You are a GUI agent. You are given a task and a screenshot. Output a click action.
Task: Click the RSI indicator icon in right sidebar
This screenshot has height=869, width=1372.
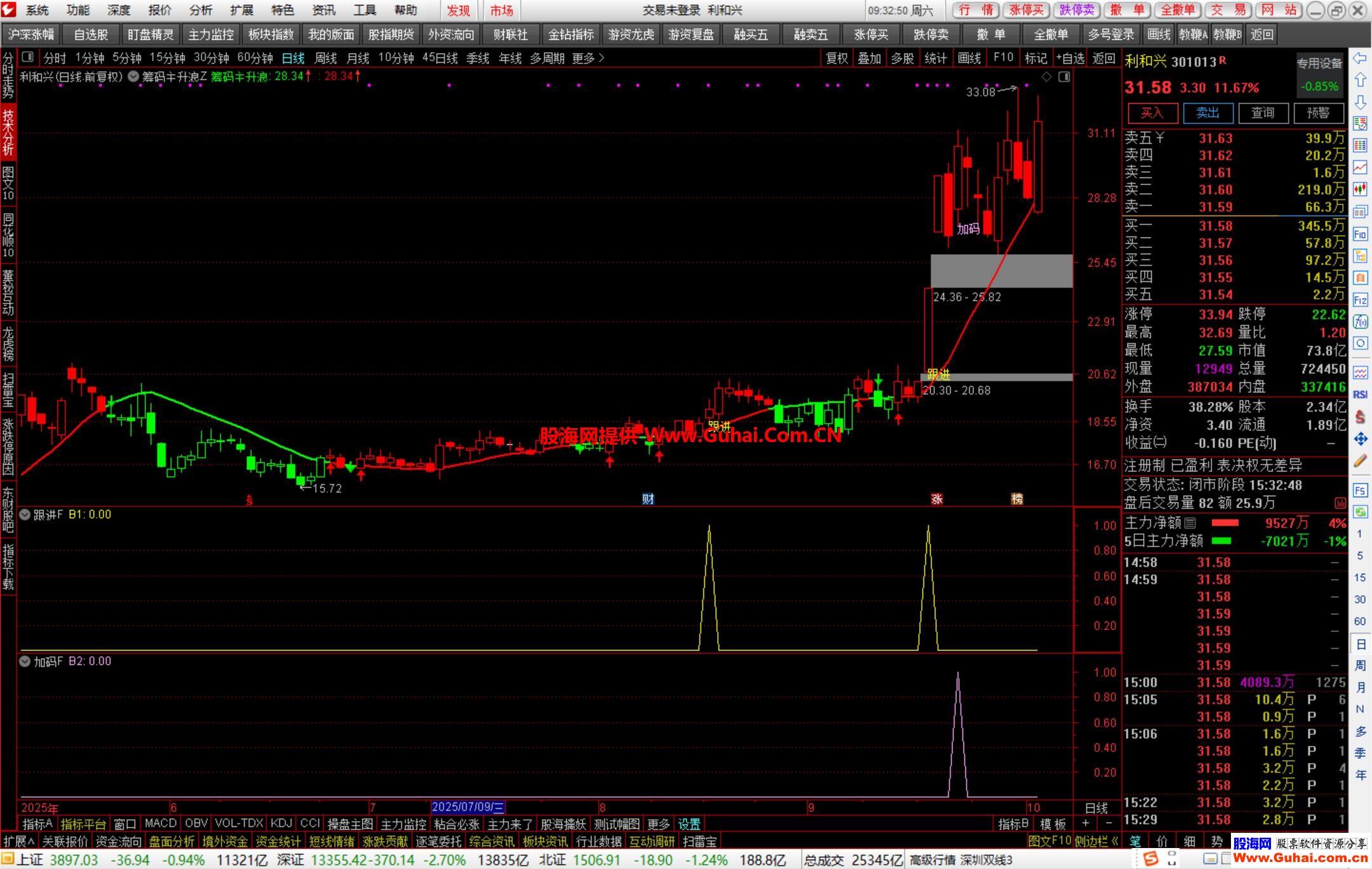tap(1359, 394)
